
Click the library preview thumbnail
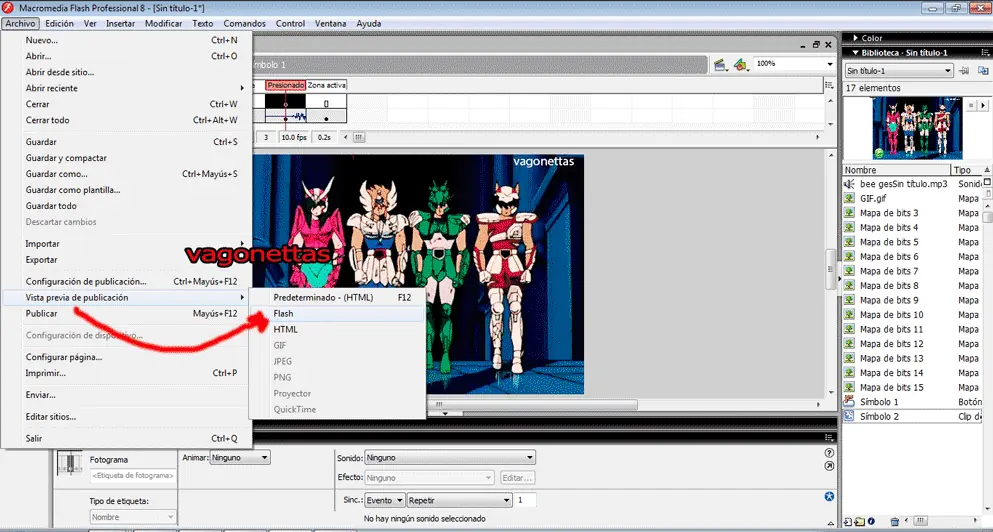917,128
